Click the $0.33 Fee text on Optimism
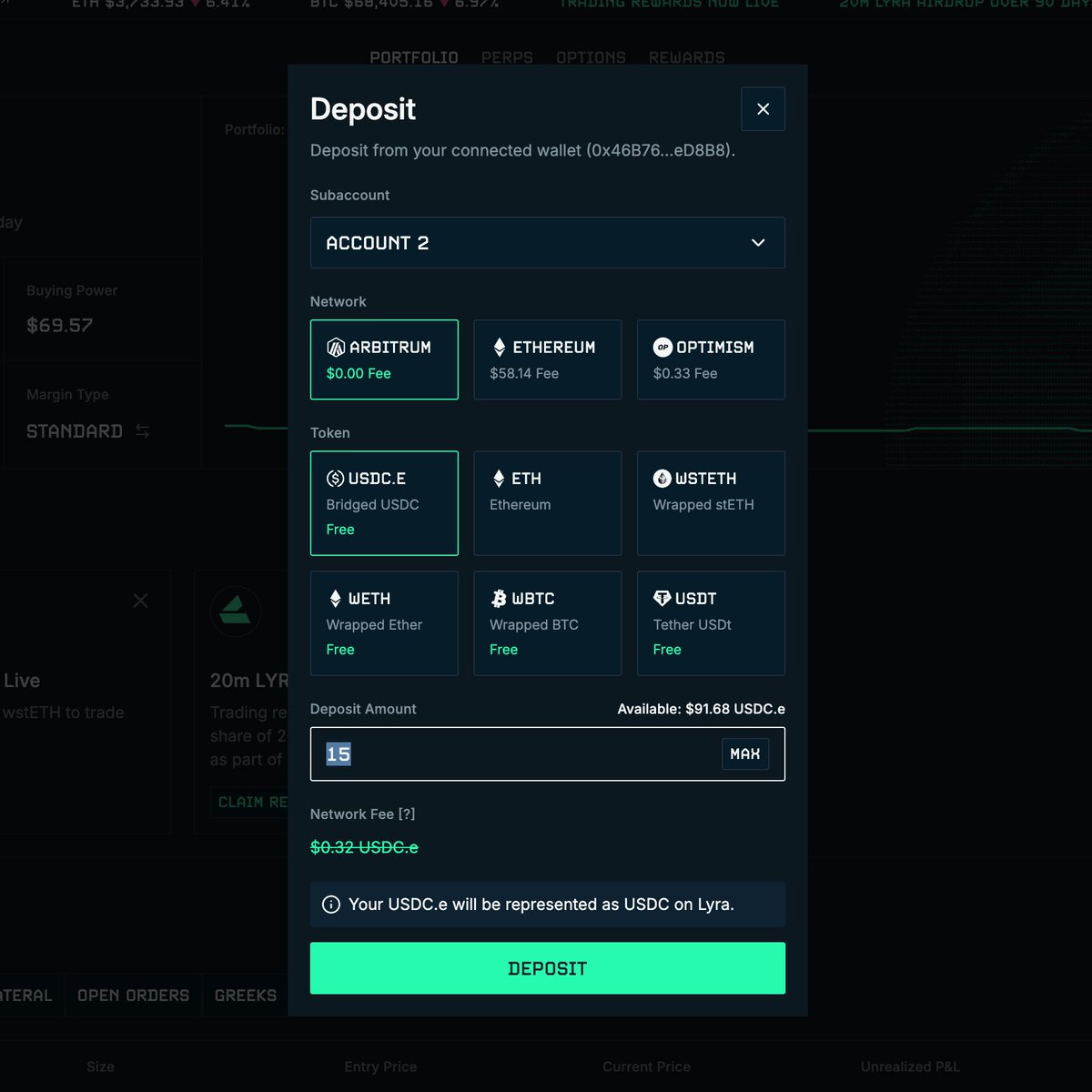 [685, 373]
